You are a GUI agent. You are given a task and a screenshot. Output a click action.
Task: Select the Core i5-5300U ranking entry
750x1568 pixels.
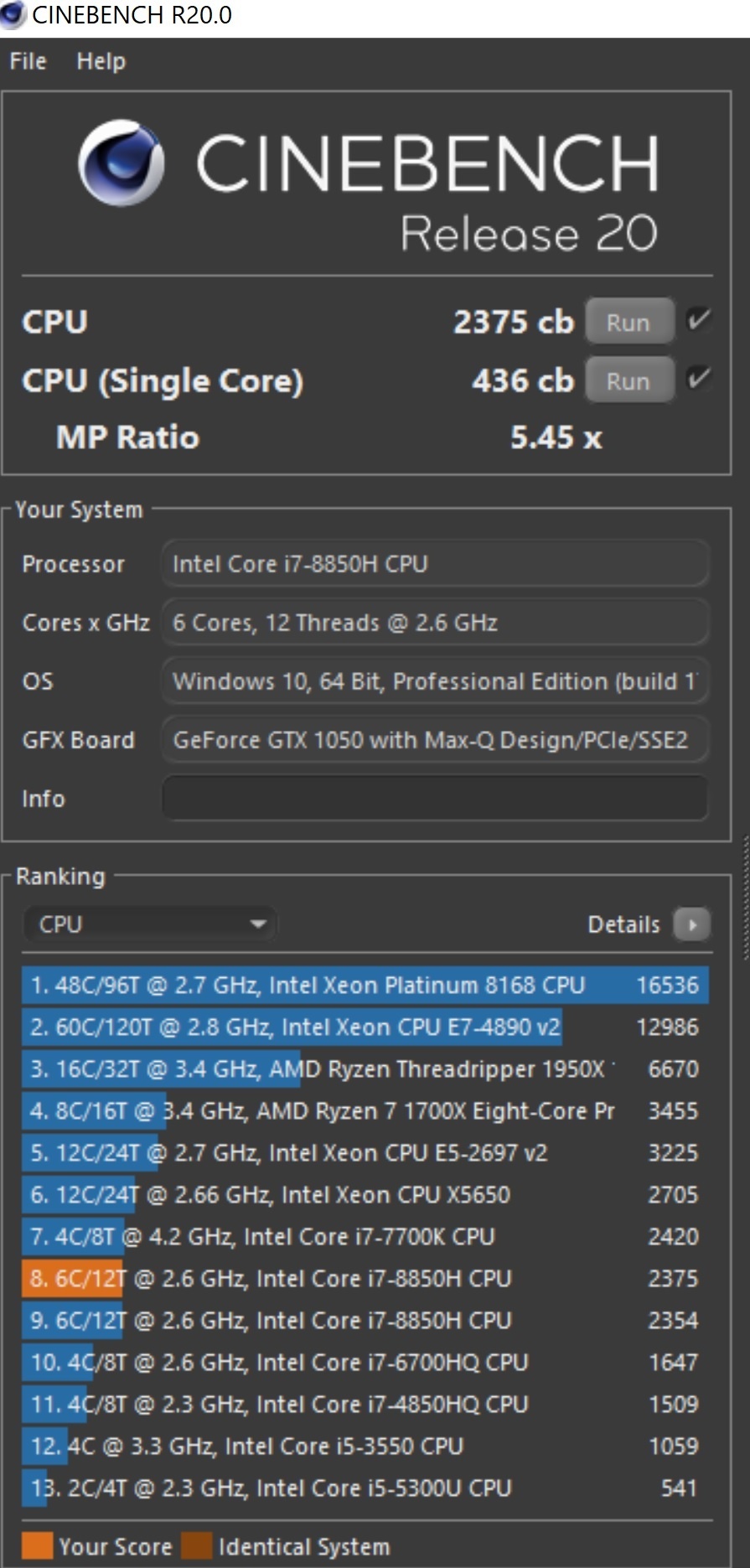(365, 1488)
